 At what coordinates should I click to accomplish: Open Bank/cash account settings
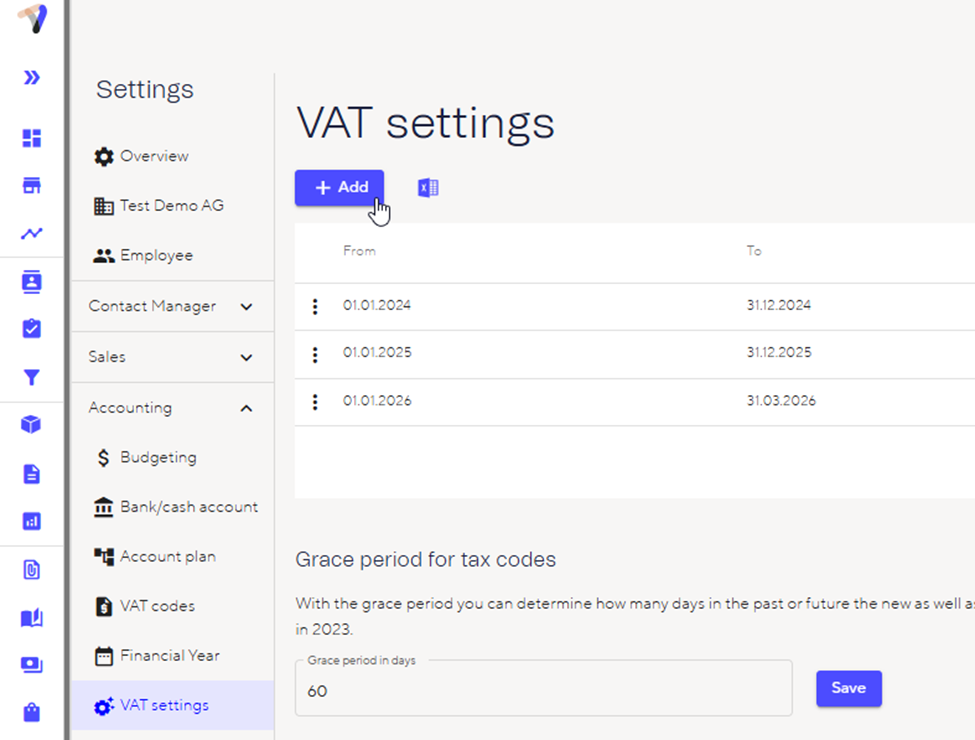point(188,507)
